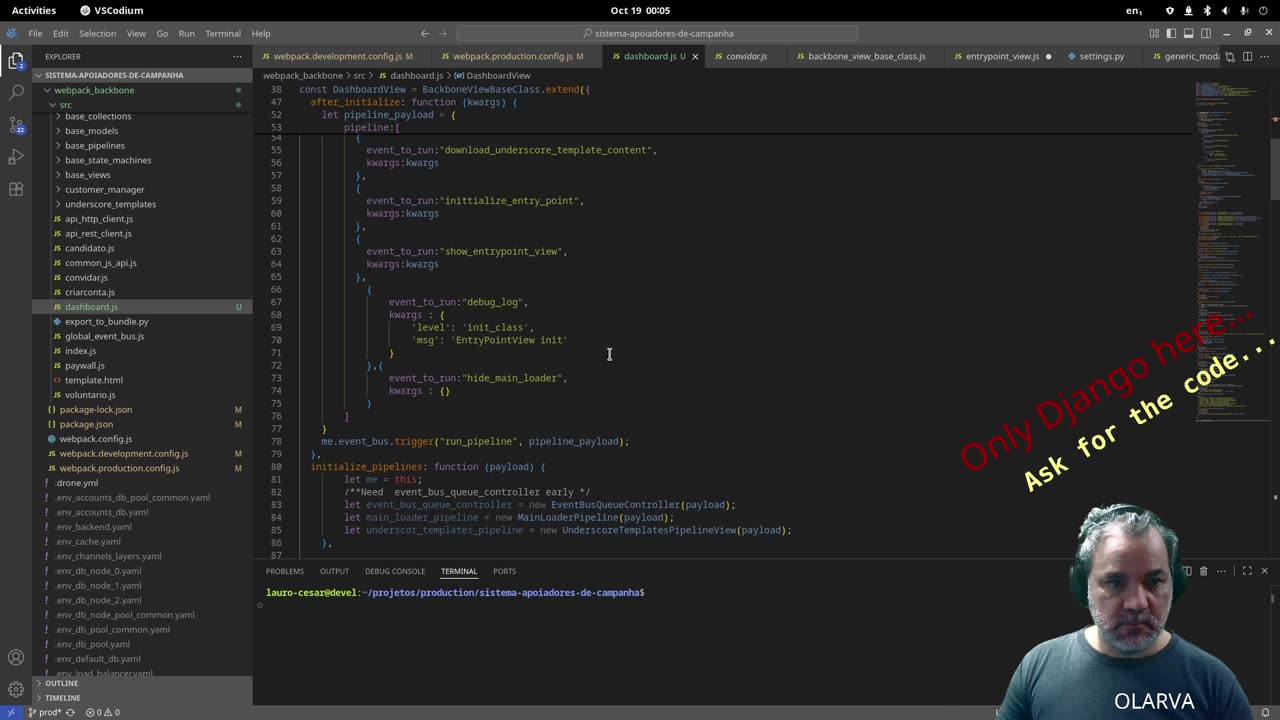Toggle the primary sidebar visibility
Viewport: 1280px width, 720px height.
coord(1171,34)
